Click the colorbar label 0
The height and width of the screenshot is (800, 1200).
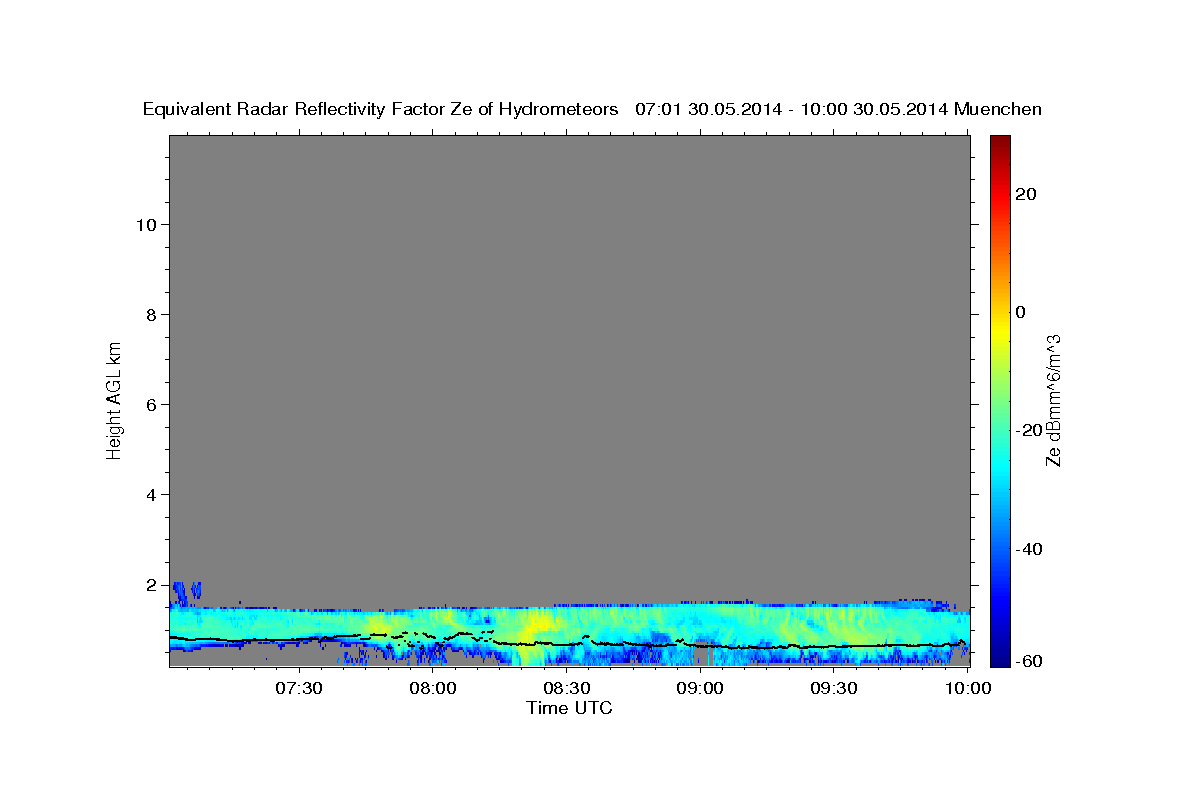click(1022, 312)
